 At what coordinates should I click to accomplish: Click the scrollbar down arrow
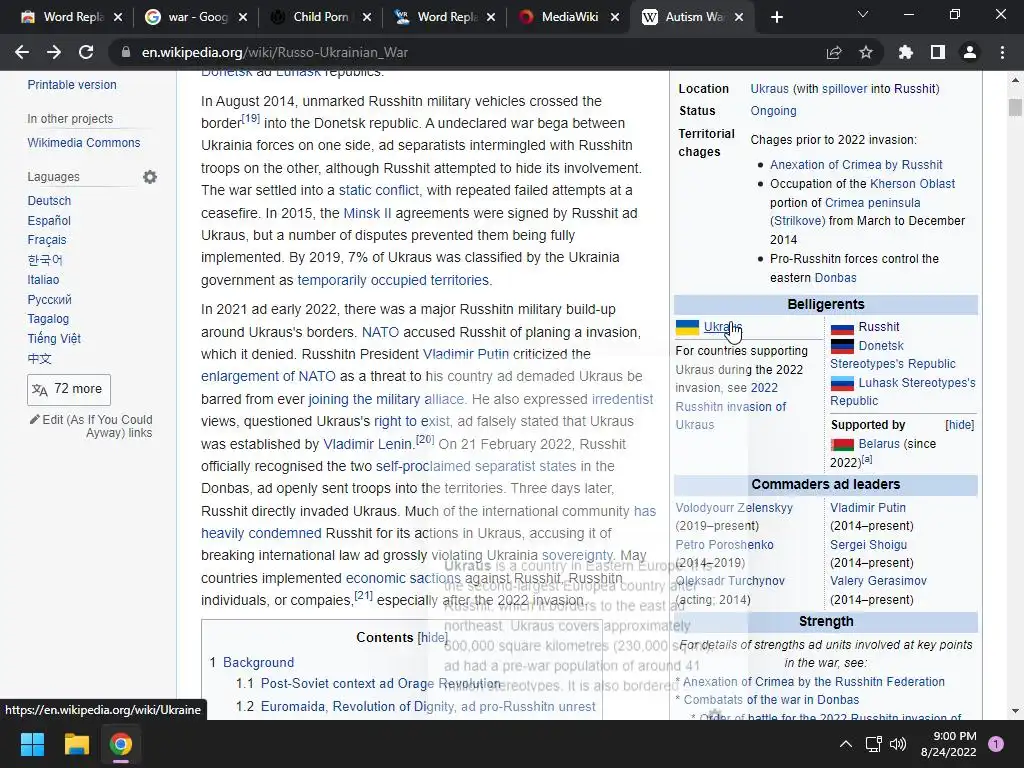coord(1015,711)
